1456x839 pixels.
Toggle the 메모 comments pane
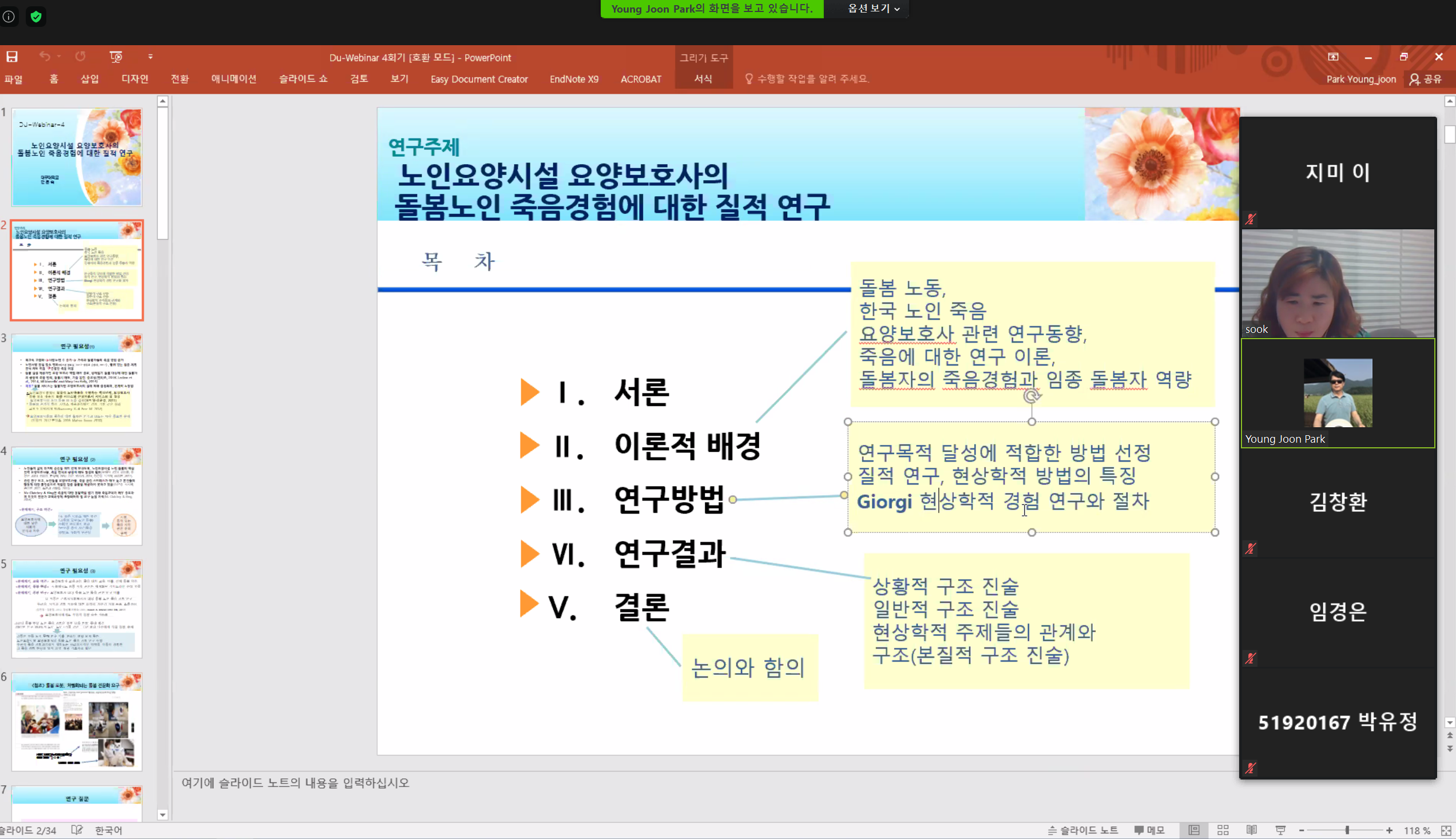[1149, 830]
